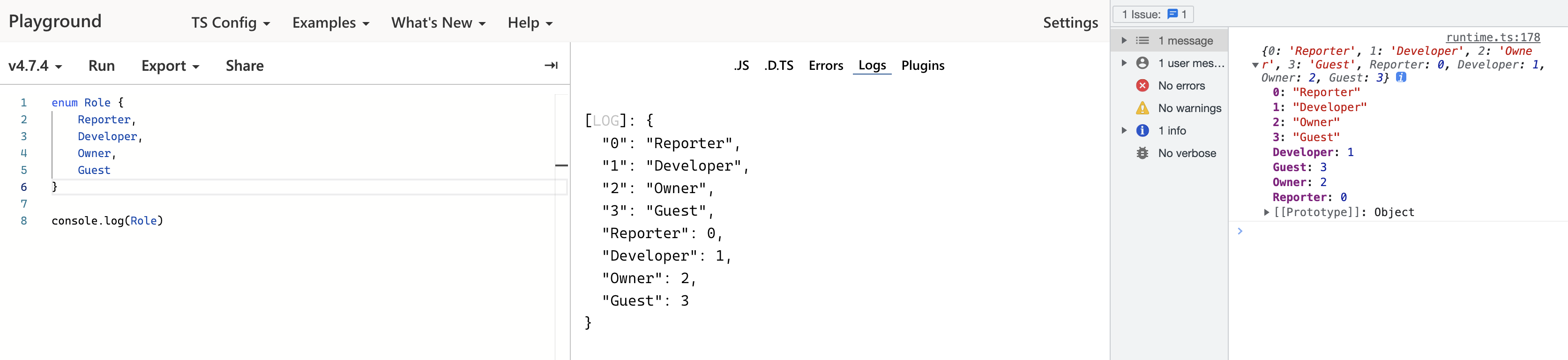Viewport: 1568px width, 360px height.
Task: Select the Logs tab
Action: point(872,66)
